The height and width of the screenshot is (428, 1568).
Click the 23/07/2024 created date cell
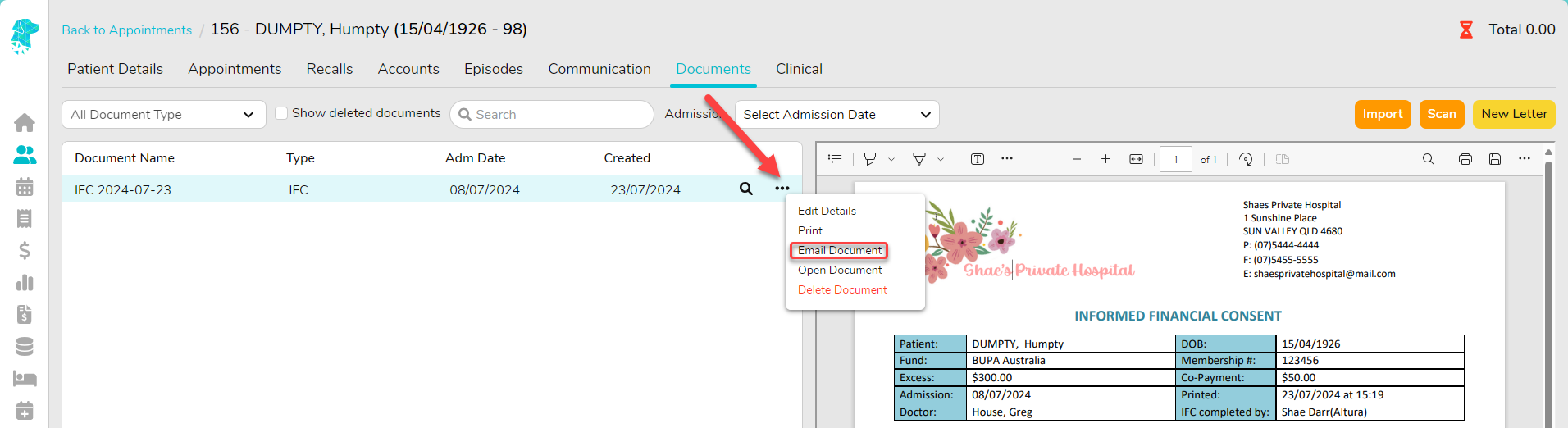645,189
